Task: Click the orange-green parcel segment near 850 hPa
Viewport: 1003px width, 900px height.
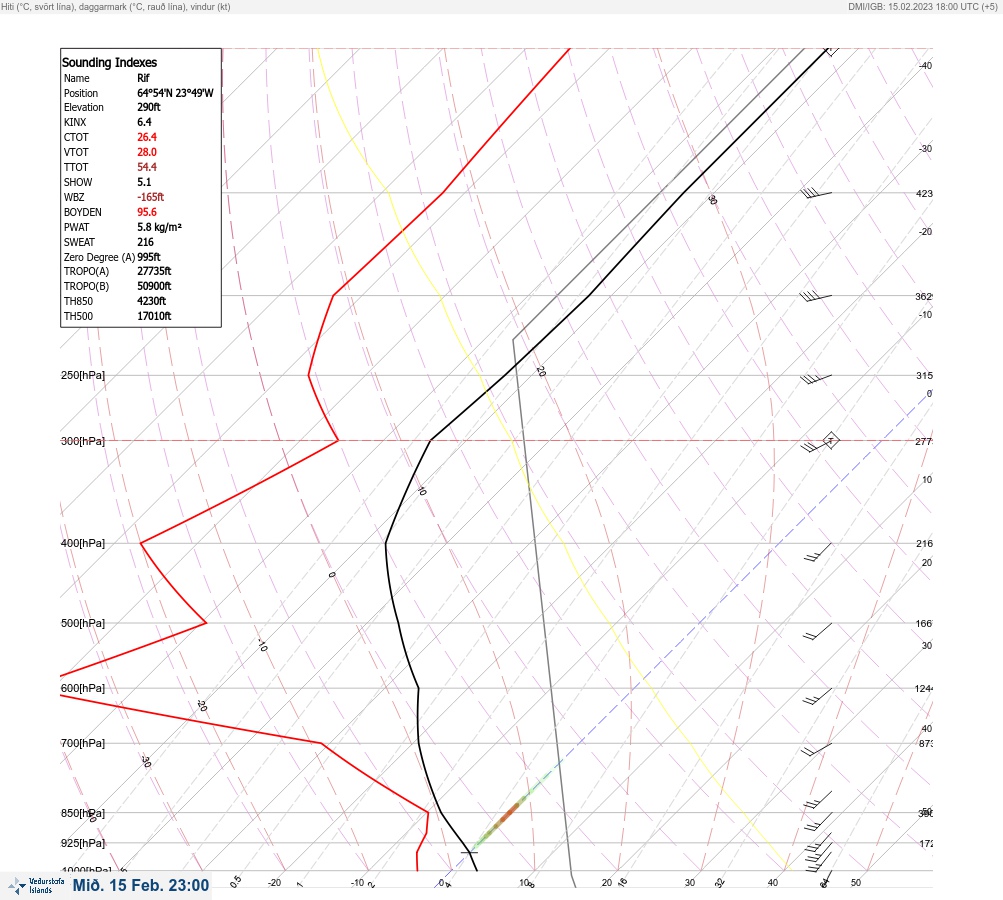Action: click(x=509, y=813)
